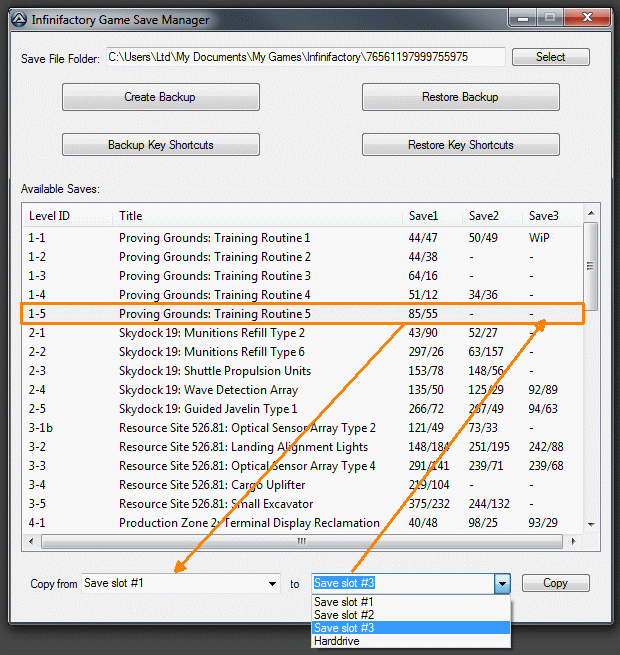Select Landing Alignment Lights row

click(x=302, y=447)
